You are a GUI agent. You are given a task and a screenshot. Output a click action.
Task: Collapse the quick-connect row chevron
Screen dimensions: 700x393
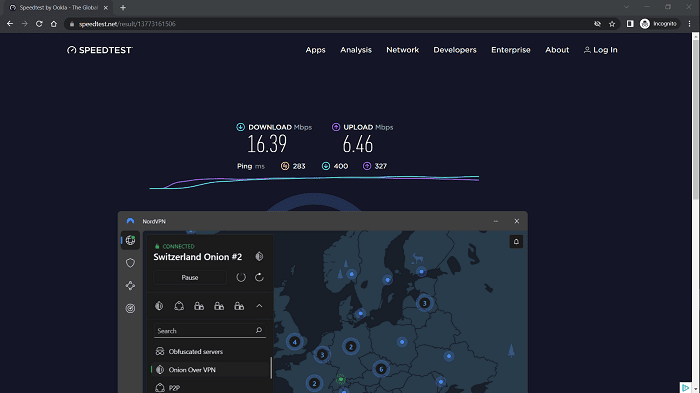(259, 306)
